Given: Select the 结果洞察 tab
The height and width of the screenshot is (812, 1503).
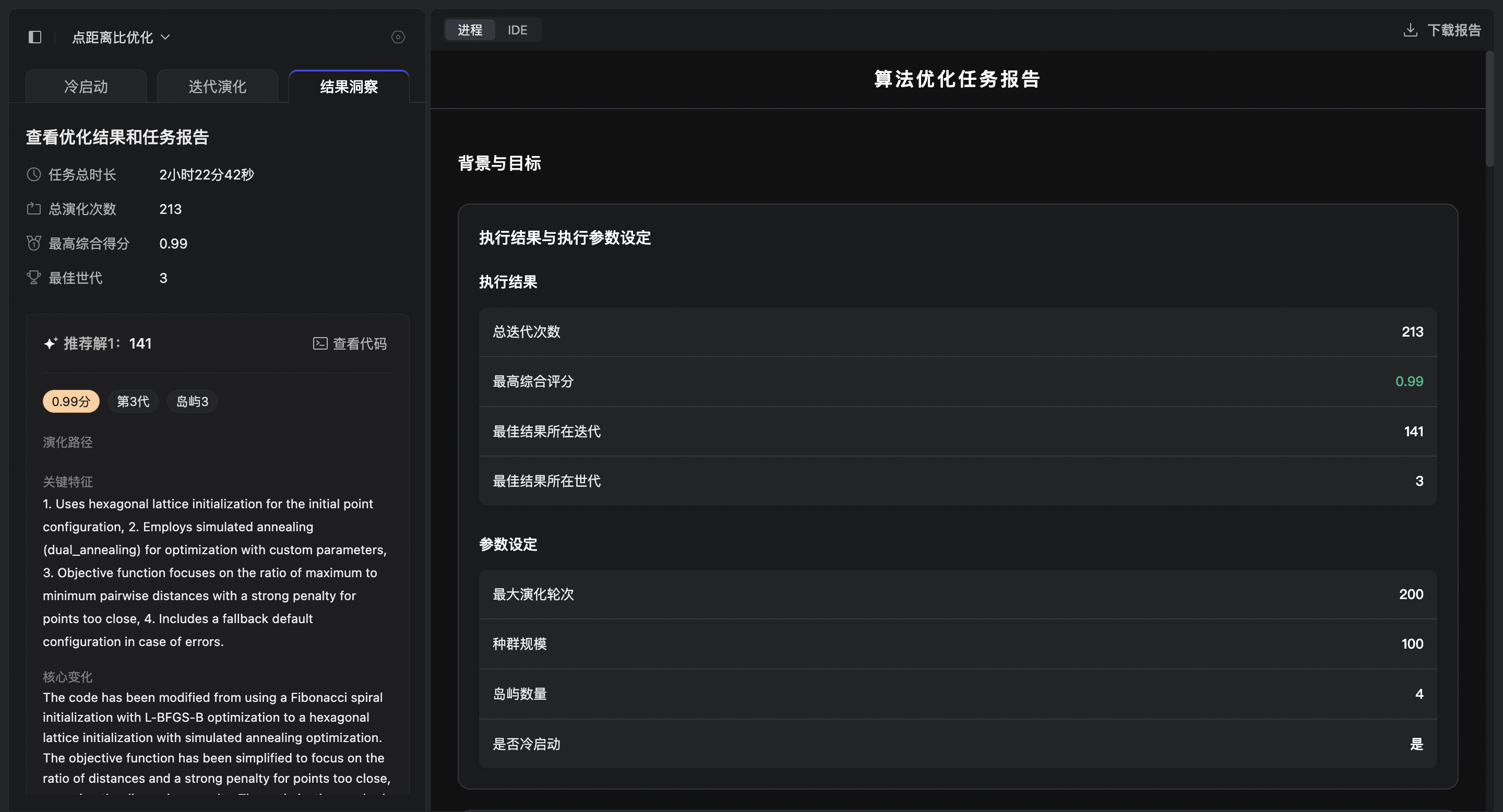Looking at the screenshot, I should 349,87.
